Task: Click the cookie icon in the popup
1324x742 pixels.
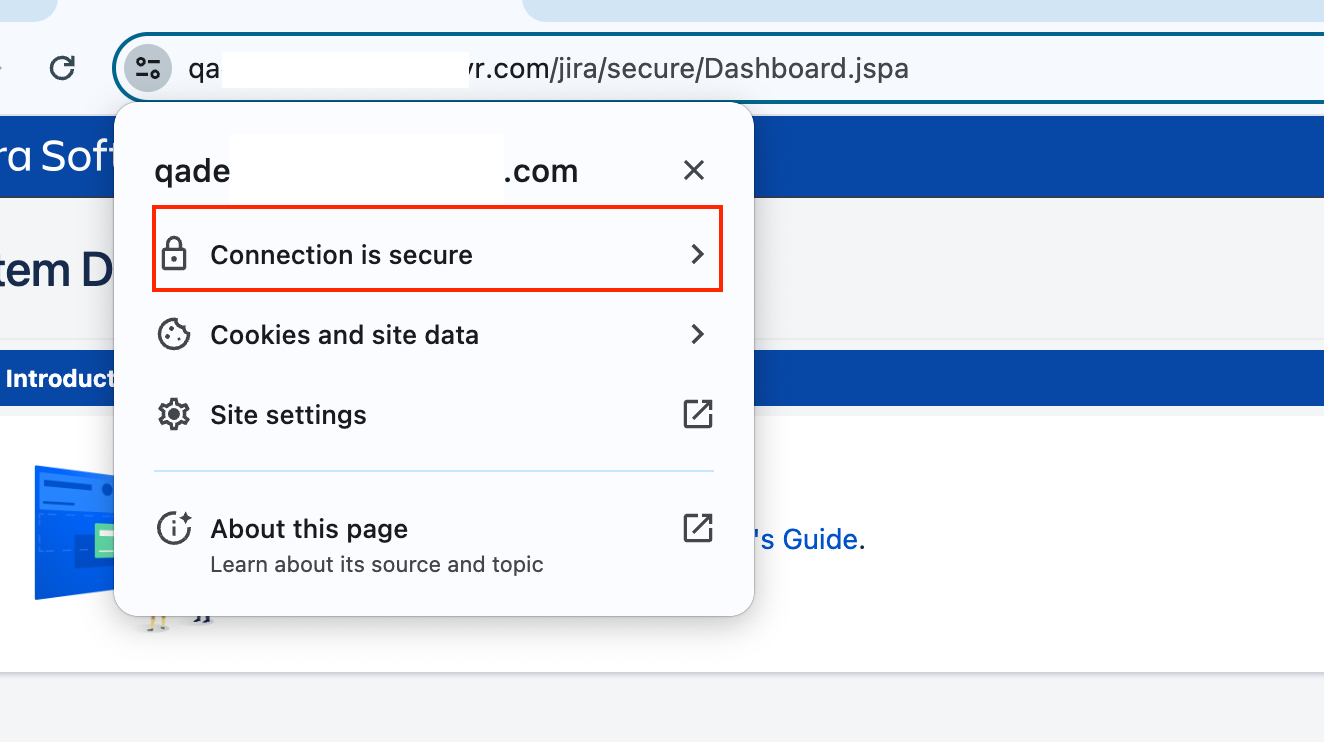Action: coord(175,334)
